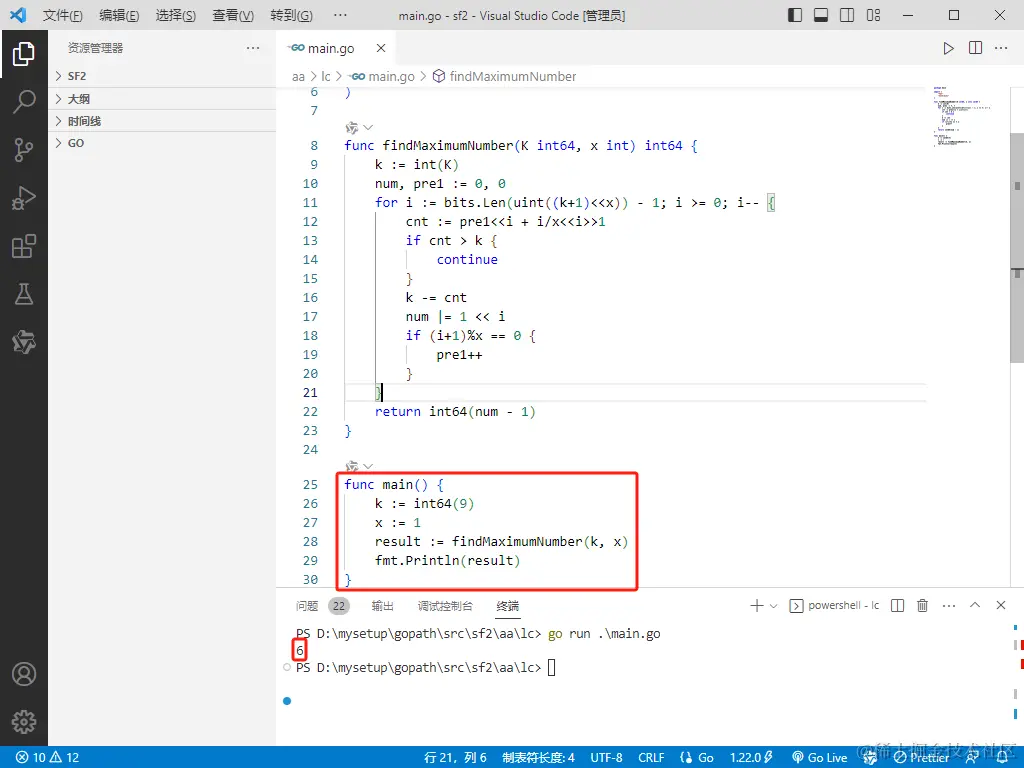The height and width of the screenshot is (768, 1024).
Task: Open terminal panel more actions
Action: tap(949, 606)
